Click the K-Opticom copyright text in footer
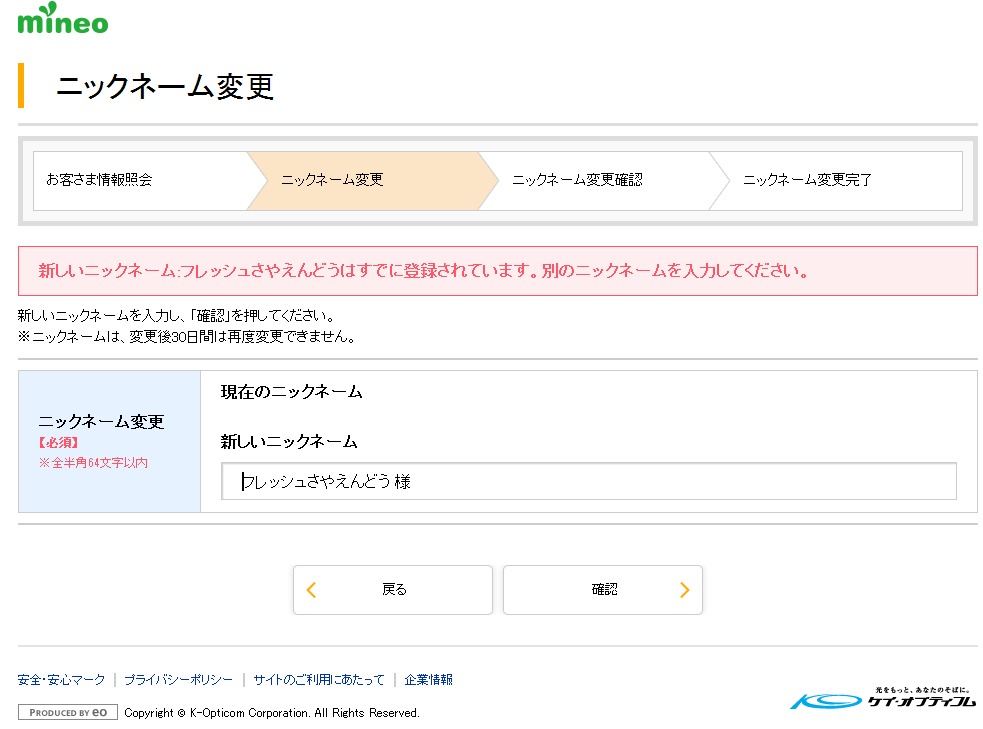This screenshot has height=729, width=983. [x=271, y=713]
